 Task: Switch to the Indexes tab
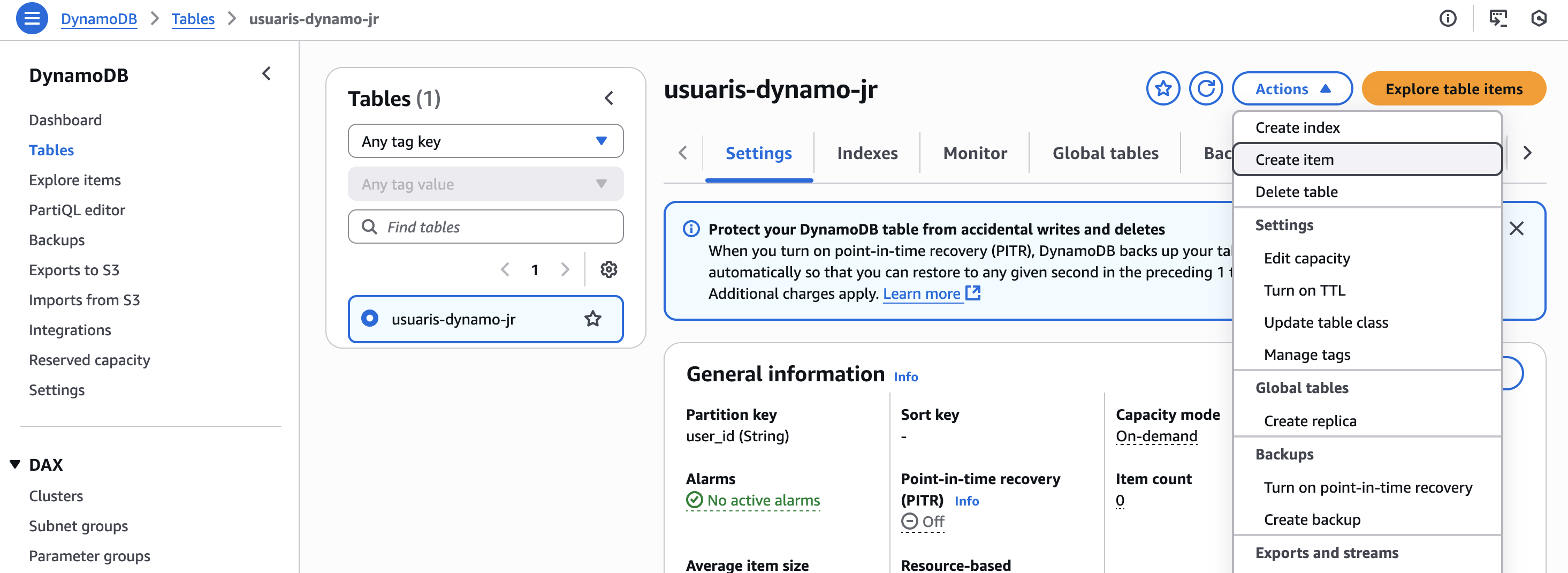[x=867, y=153]
